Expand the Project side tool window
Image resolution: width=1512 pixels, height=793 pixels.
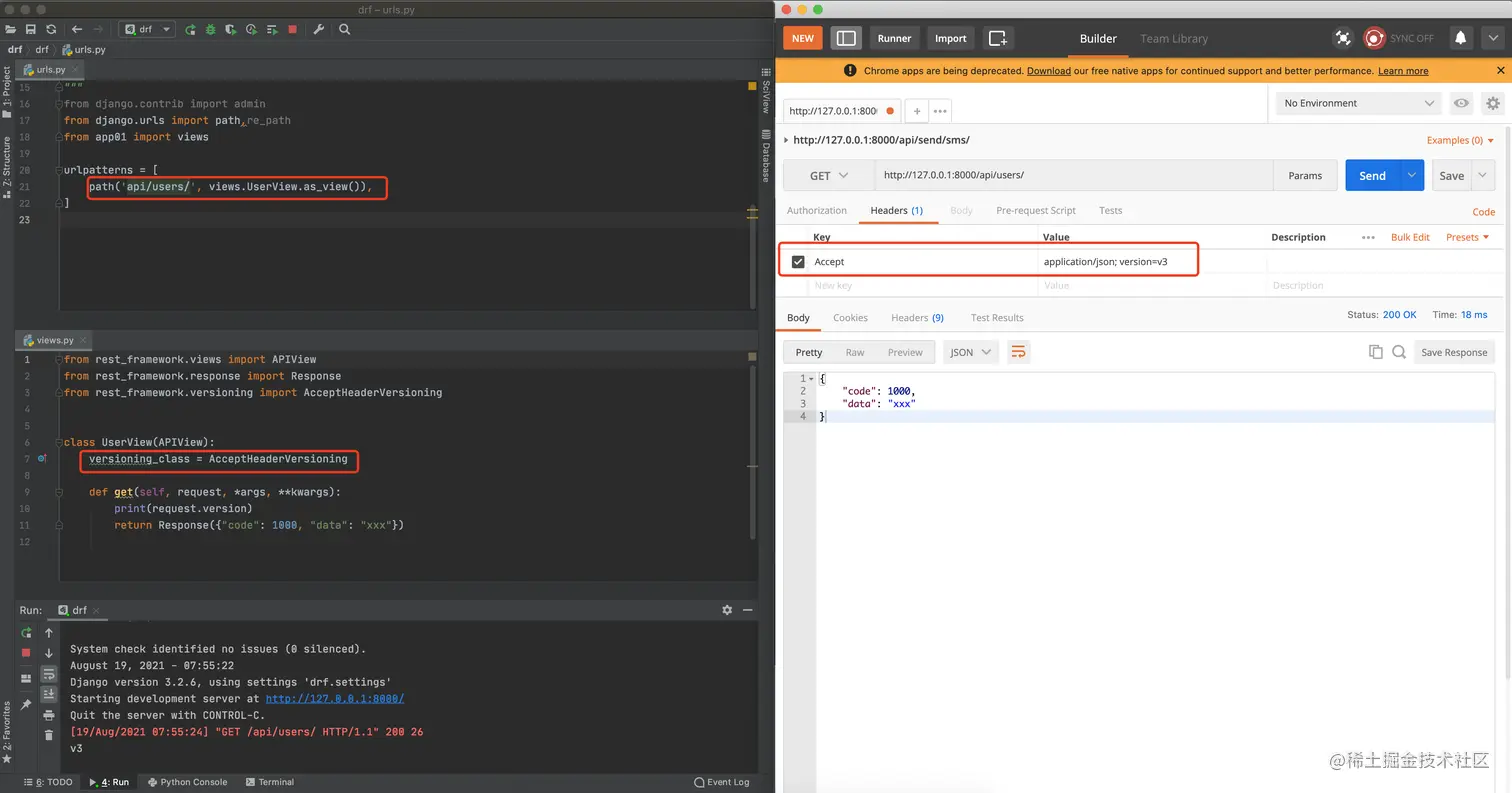(x=7, y=94)
